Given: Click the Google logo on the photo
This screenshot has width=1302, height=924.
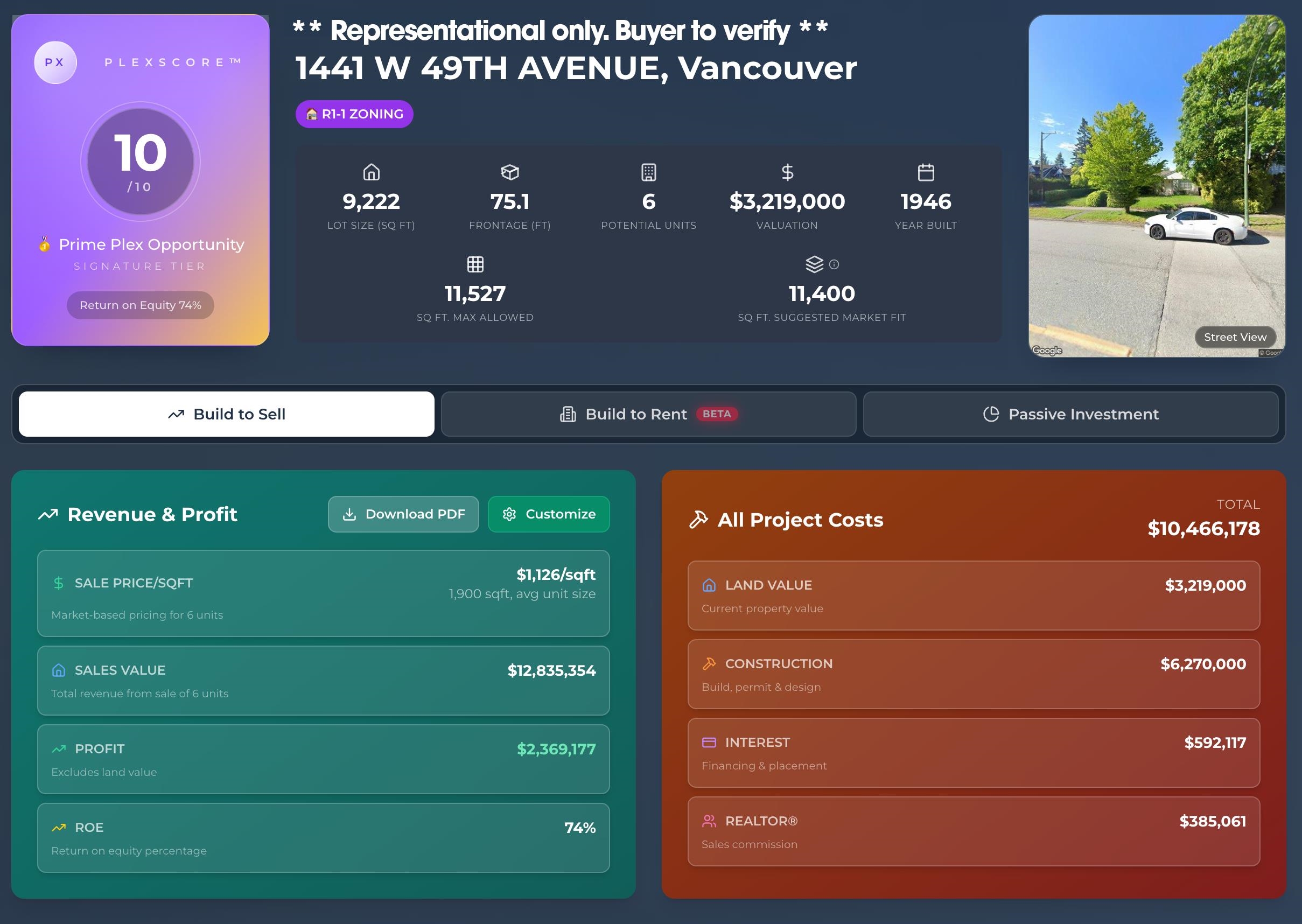Looking at the screenshot, I should point(1047,351).
